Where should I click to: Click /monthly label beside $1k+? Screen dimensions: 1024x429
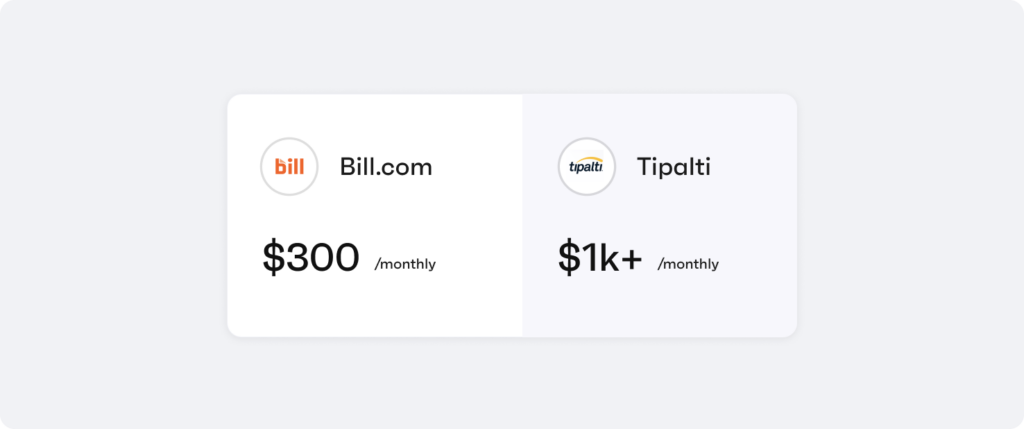pyautogui.click(x=688, y=264)
